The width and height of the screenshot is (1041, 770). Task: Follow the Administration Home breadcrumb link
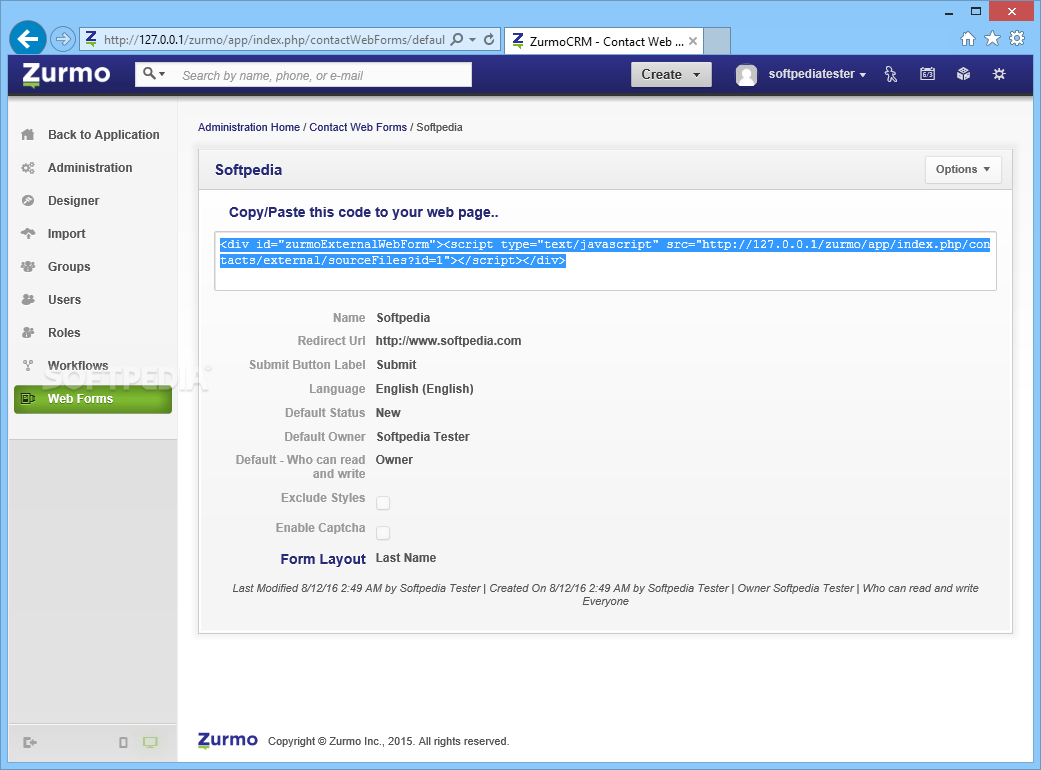(249, 127)
